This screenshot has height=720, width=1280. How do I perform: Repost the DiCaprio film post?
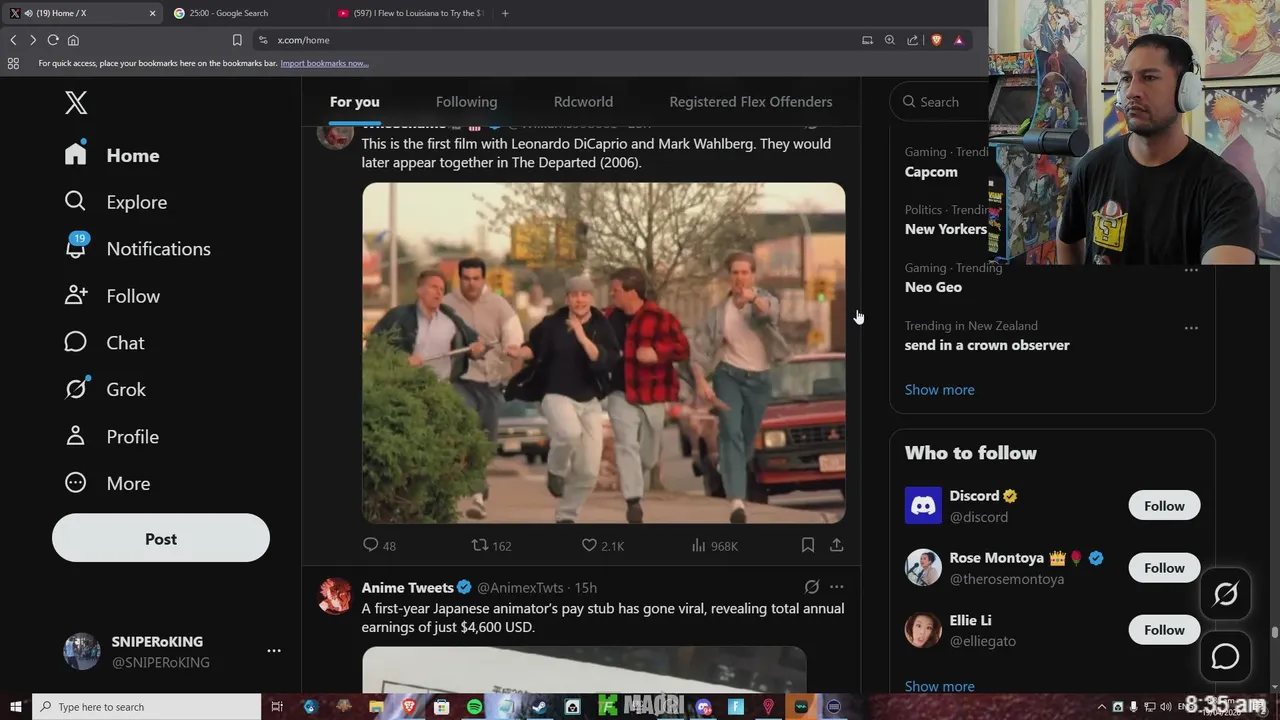[491, 545]
